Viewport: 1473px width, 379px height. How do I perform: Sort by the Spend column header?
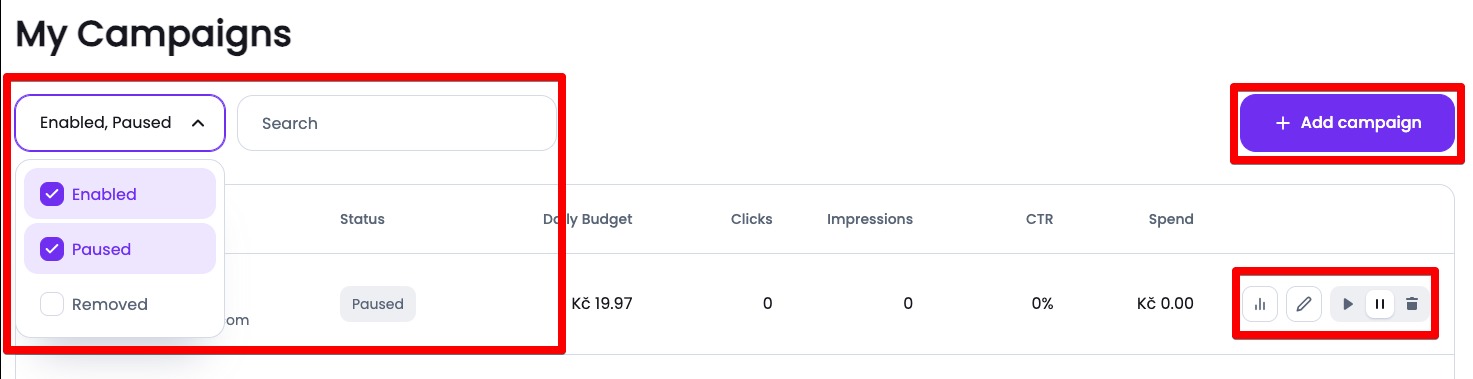(x=1171, y=219)
